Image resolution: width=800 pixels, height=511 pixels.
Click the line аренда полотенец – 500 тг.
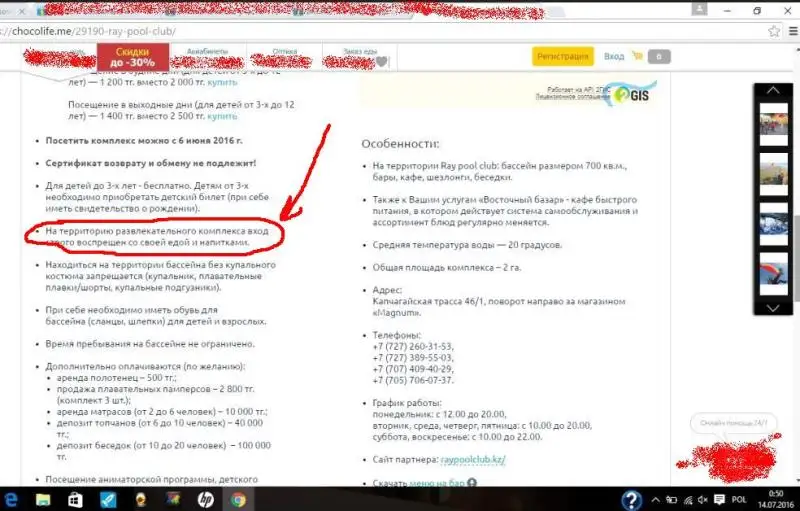click(x=116, y=378)
